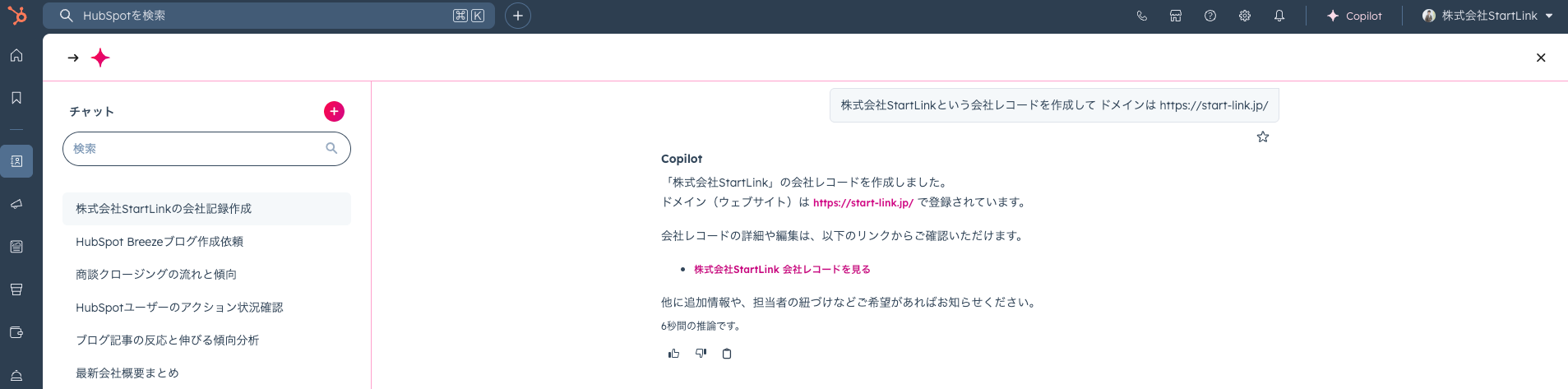The width and height of the screenshot is (1568, 389).
Task: Start a new chat with plus button
Action: pyautogui.click(x=334, y=112)
